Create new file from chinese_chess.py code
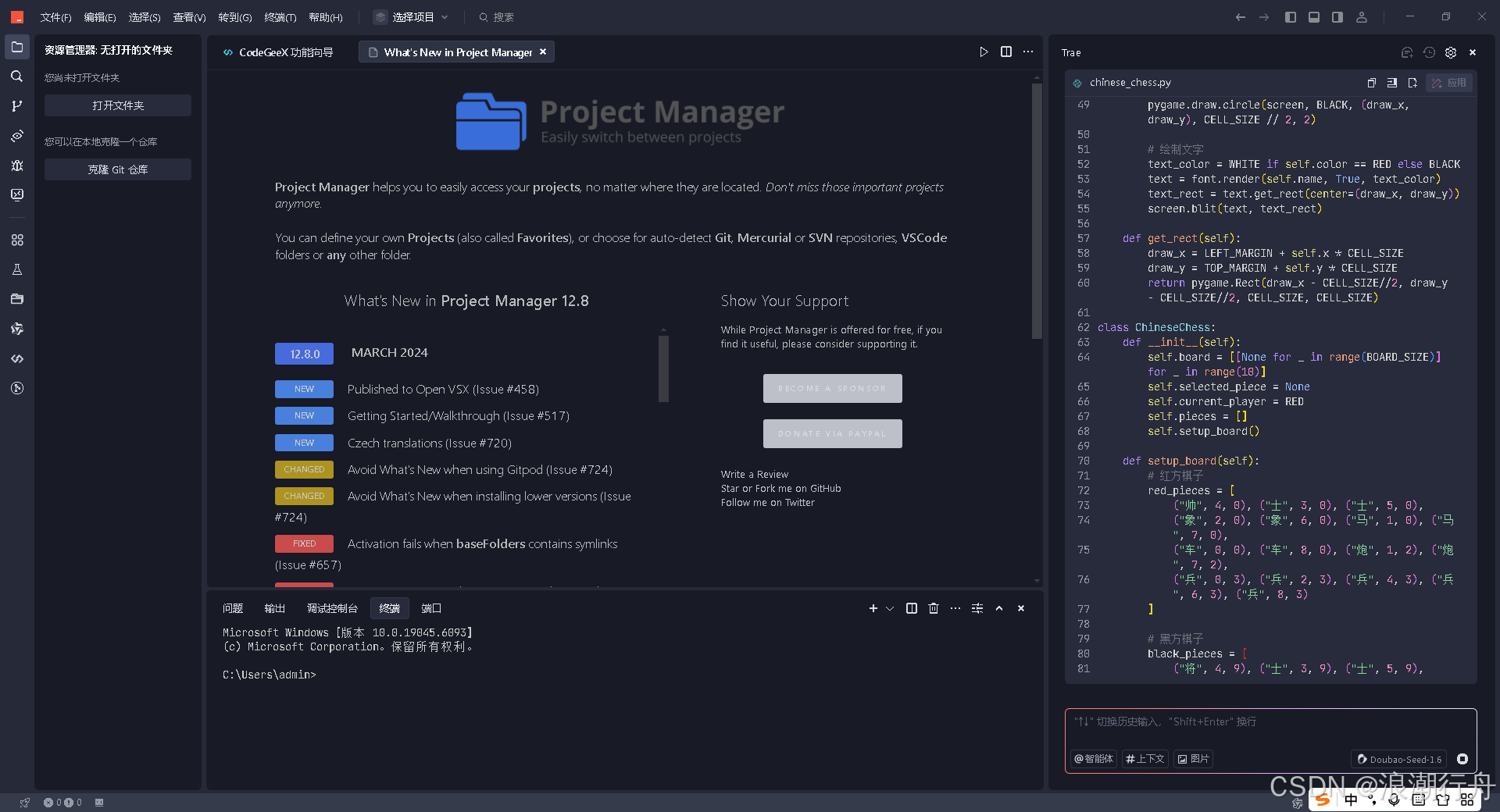The height and width of the screenshot is (812, 1500). pos(1412,83)
